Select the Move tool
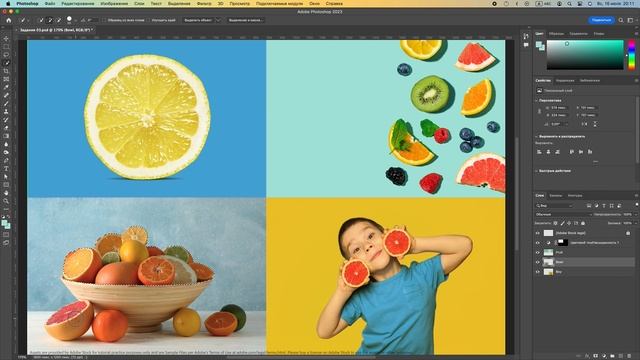Viewport: 640px width, 360px height. 6,39
